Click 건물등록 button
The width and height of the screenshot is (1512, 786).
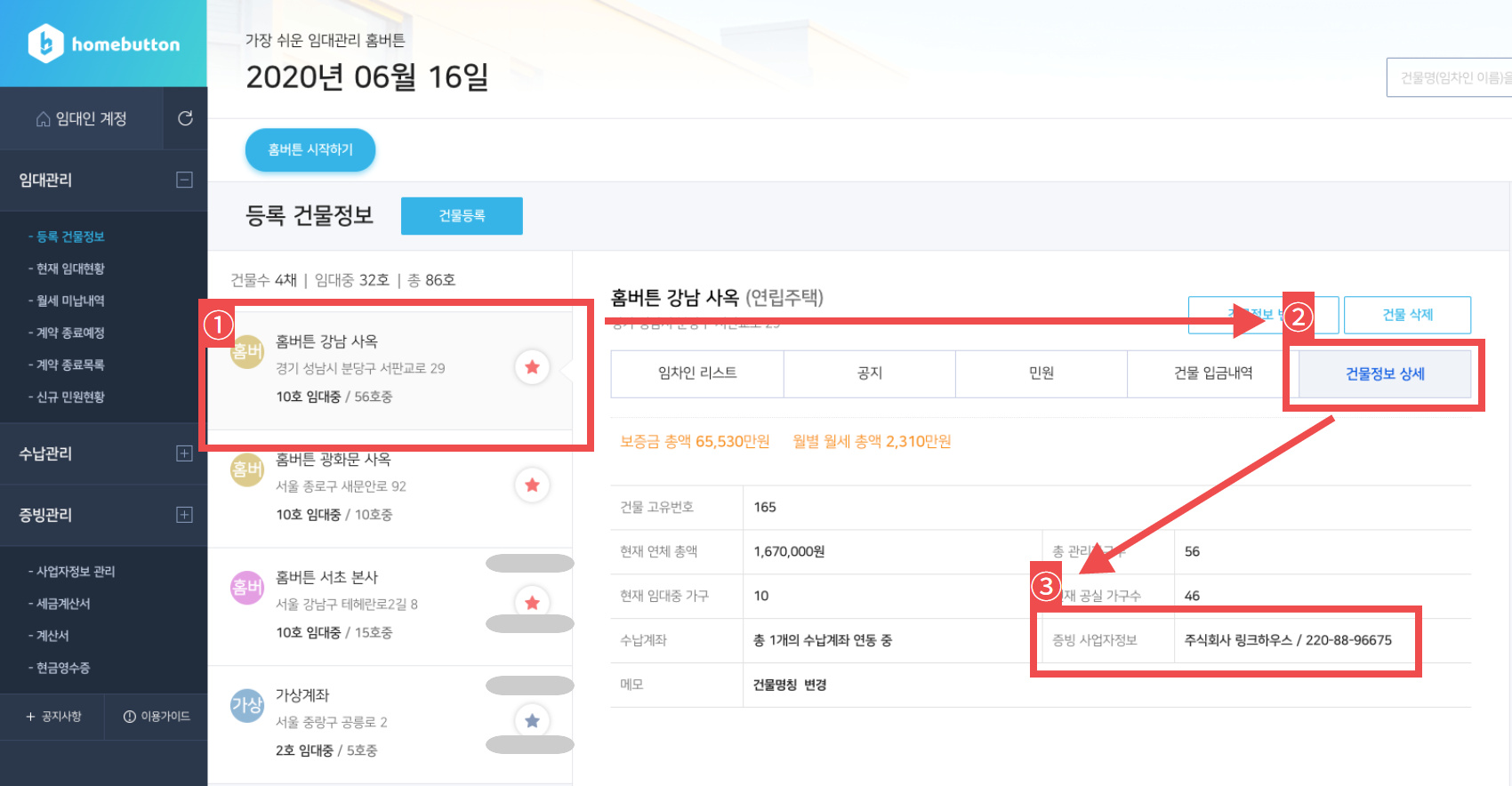tap(462, 216)
